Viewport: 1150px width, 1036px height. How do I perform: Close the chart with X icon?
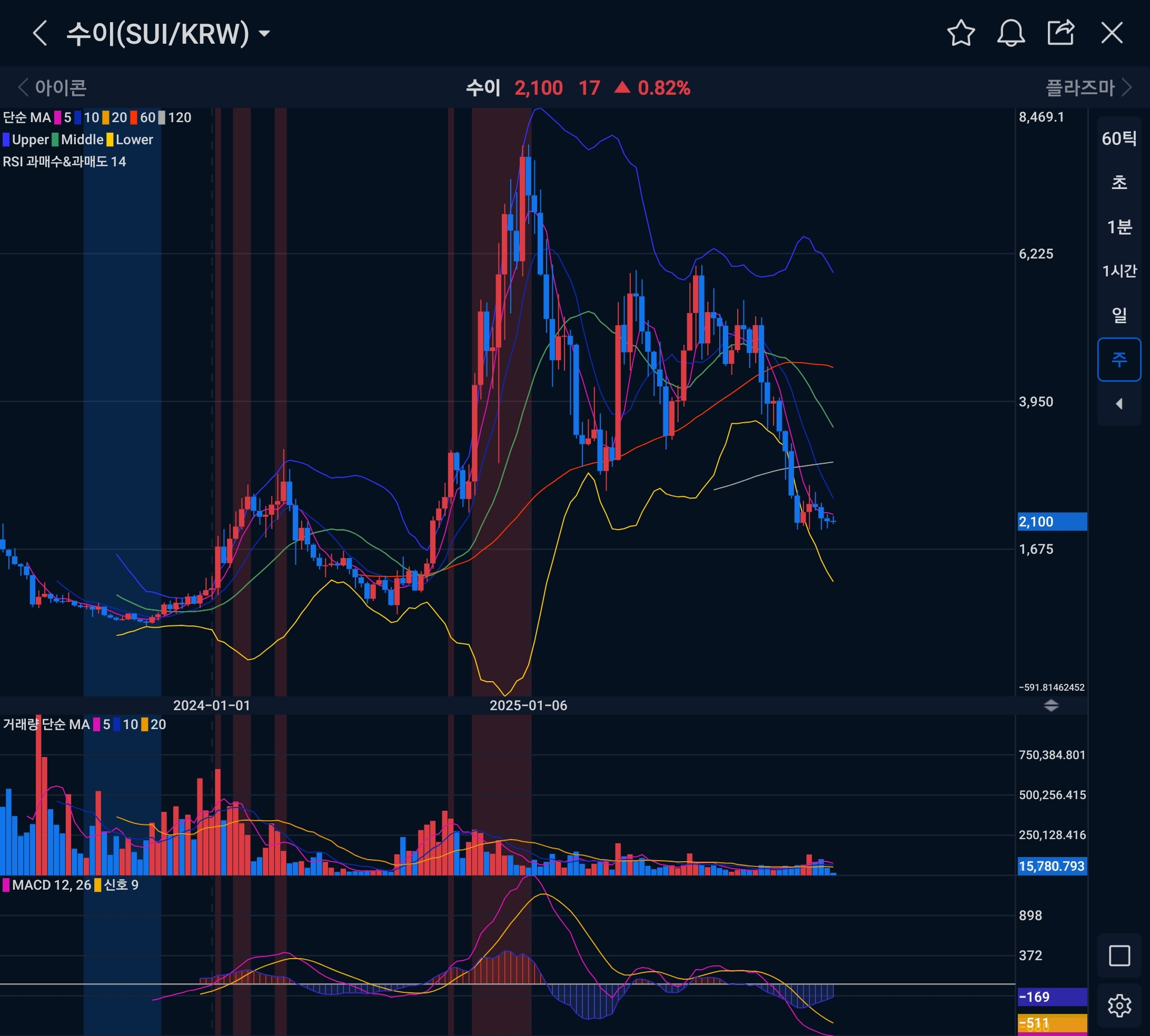tap(1112, 33)
